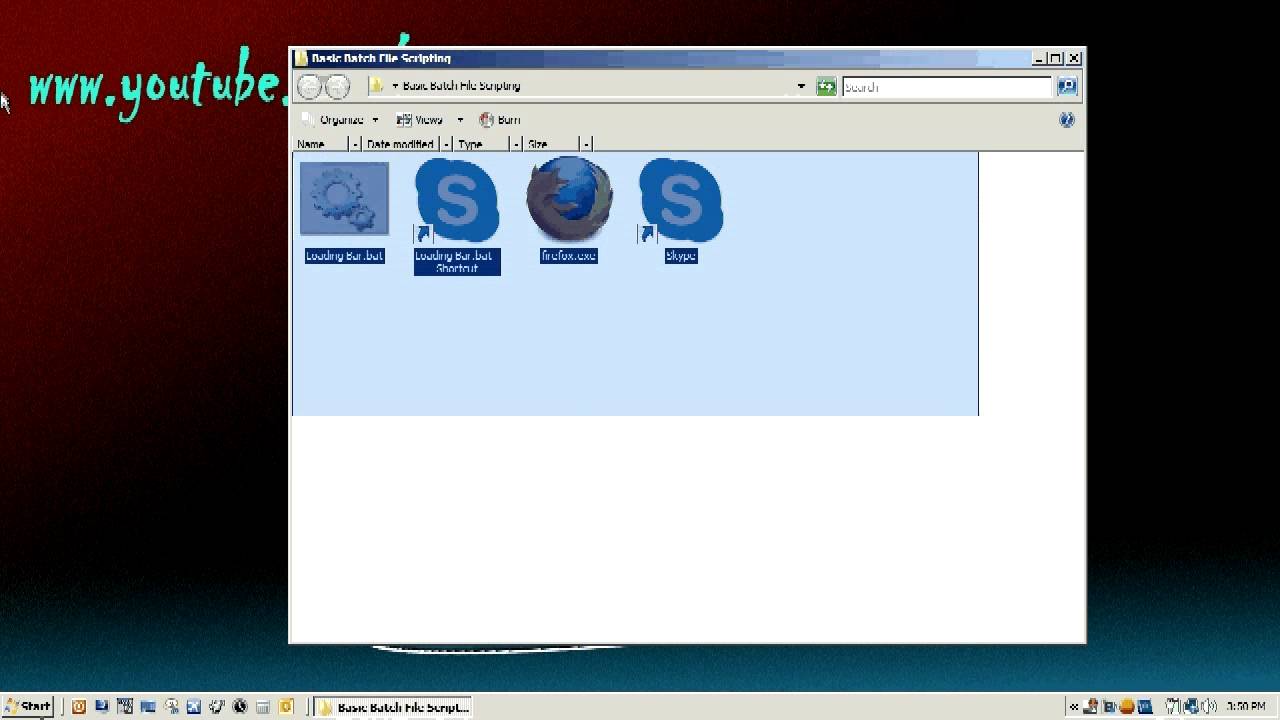Open the Loading Bar.bat file
Image resolution: width=1280 pixels, height=720 pixels.
pos(344,200)
